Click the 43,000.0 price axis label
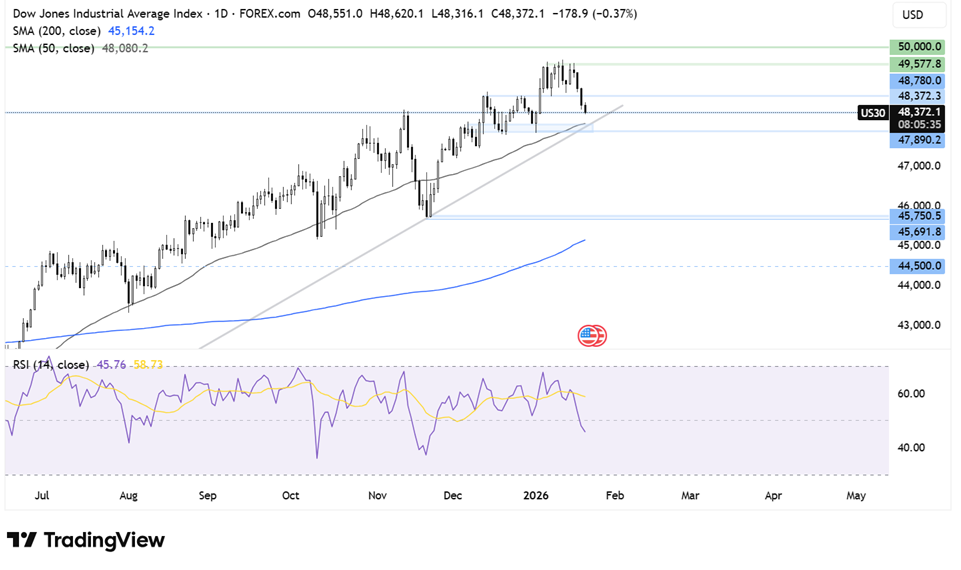The height and width of the screenshot is (570, 961). 919,325
